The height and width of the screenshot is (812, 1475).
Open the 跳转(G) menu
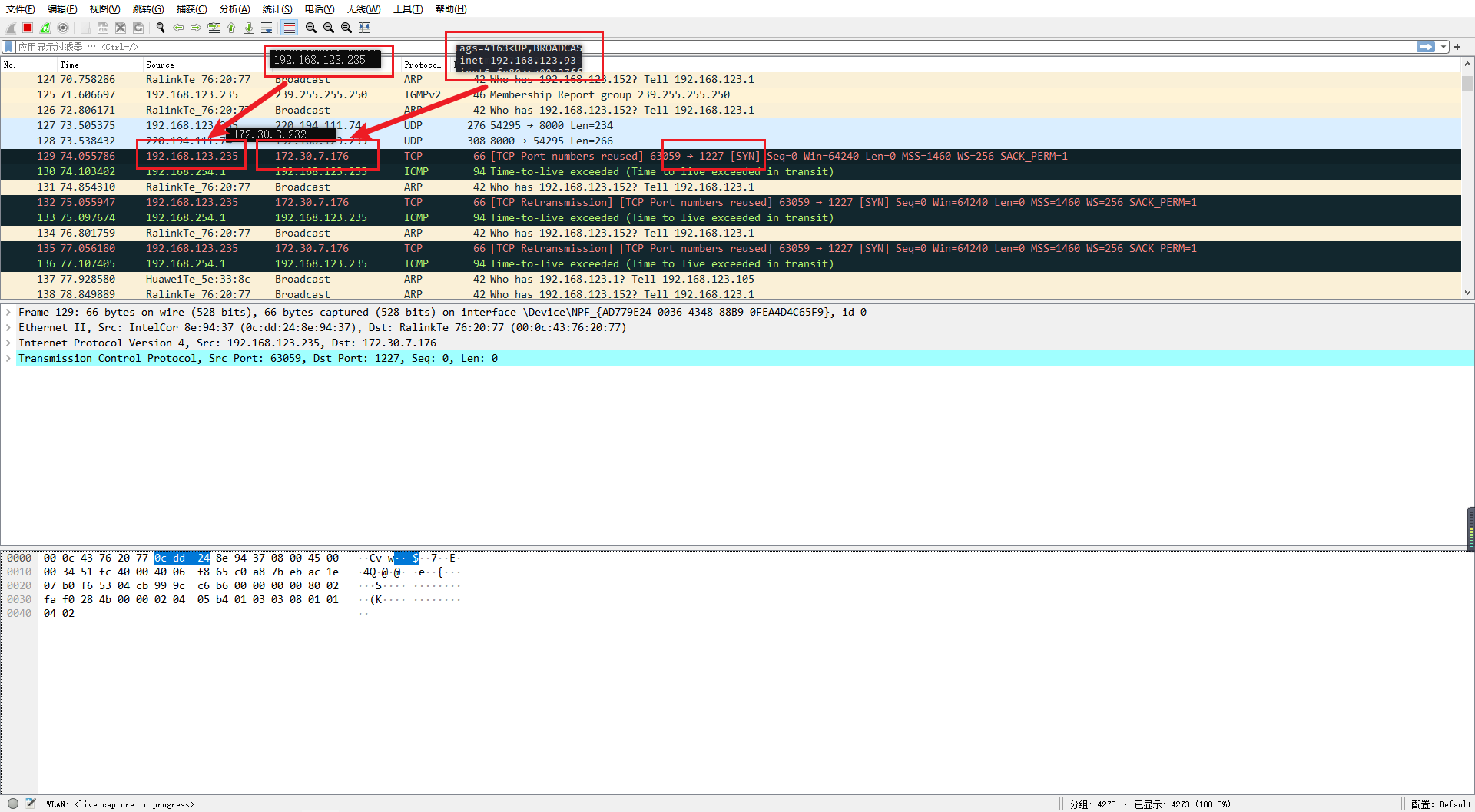[x=148, y=9]
